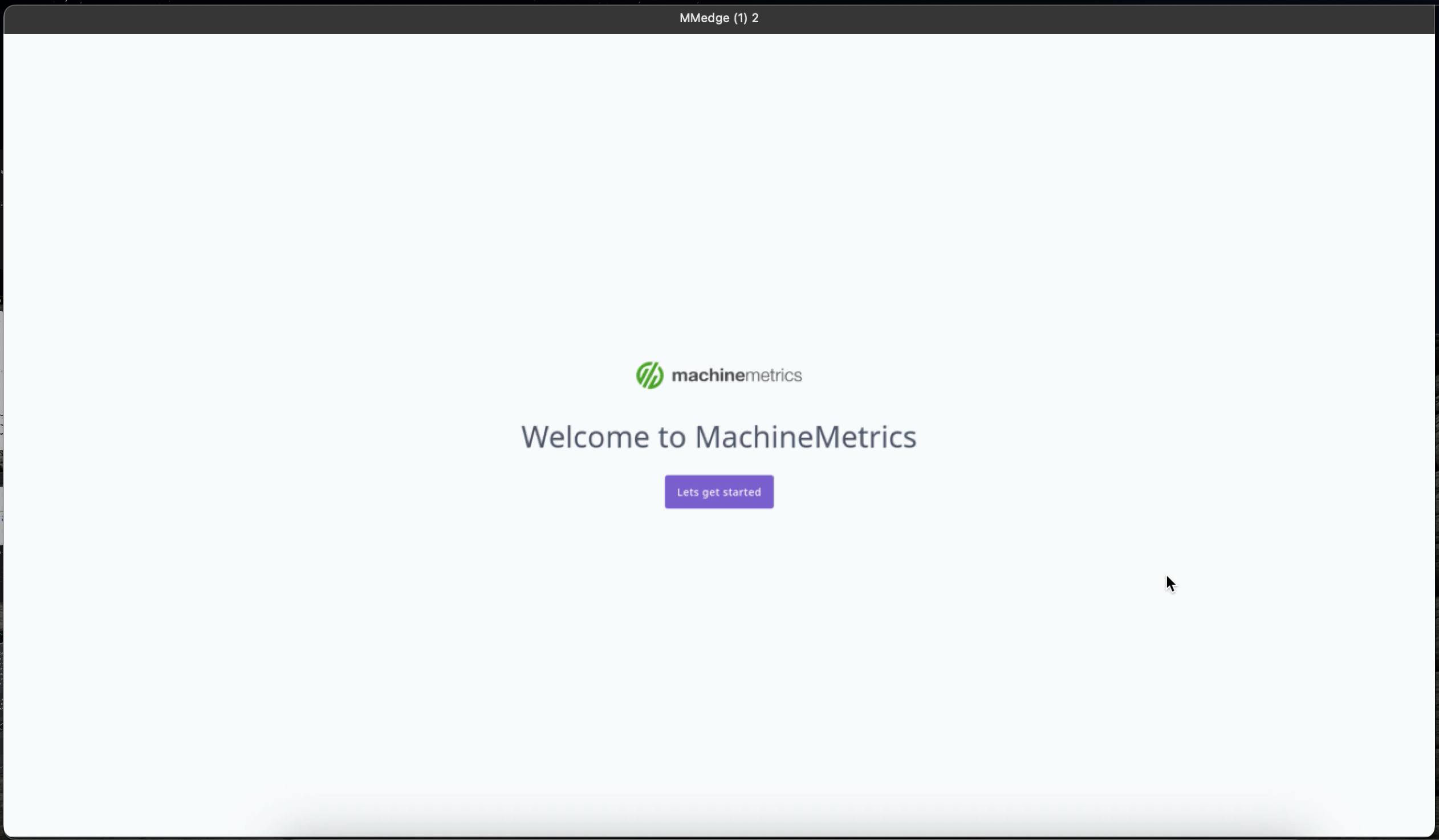Image resolution: width=1439 pixels, height=840 pixels.
Task: Click the MachineMetrics branding logo area
Action: (x=718, y=374)
